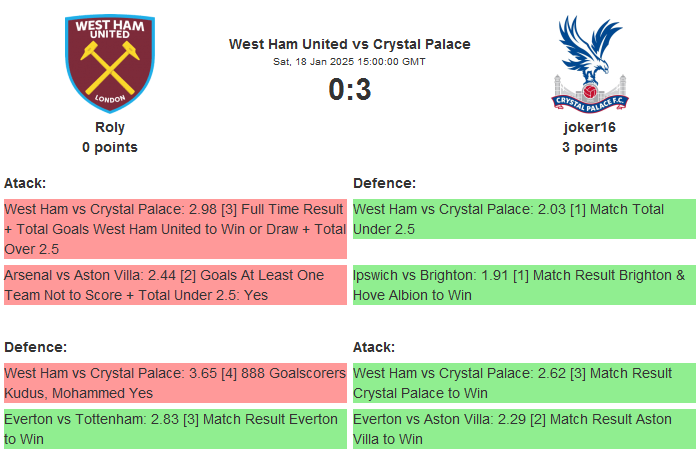Open player joker16's profile
The height and width of the screenshot is (460, 700).
(589, 127)
